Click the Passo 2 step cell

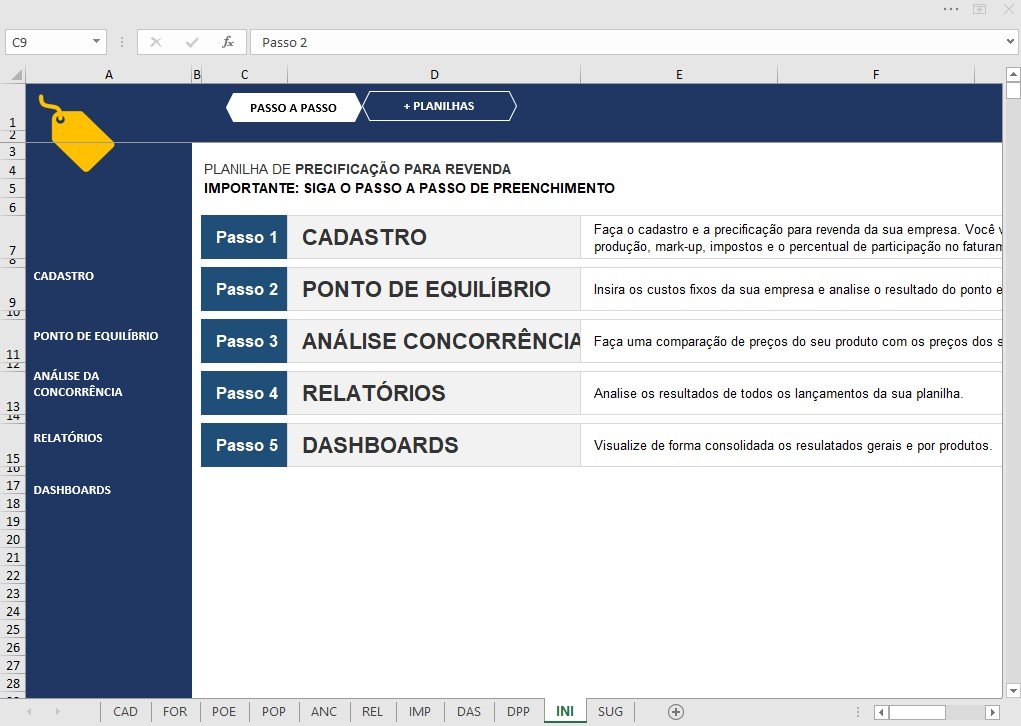[x=244, y=289]
